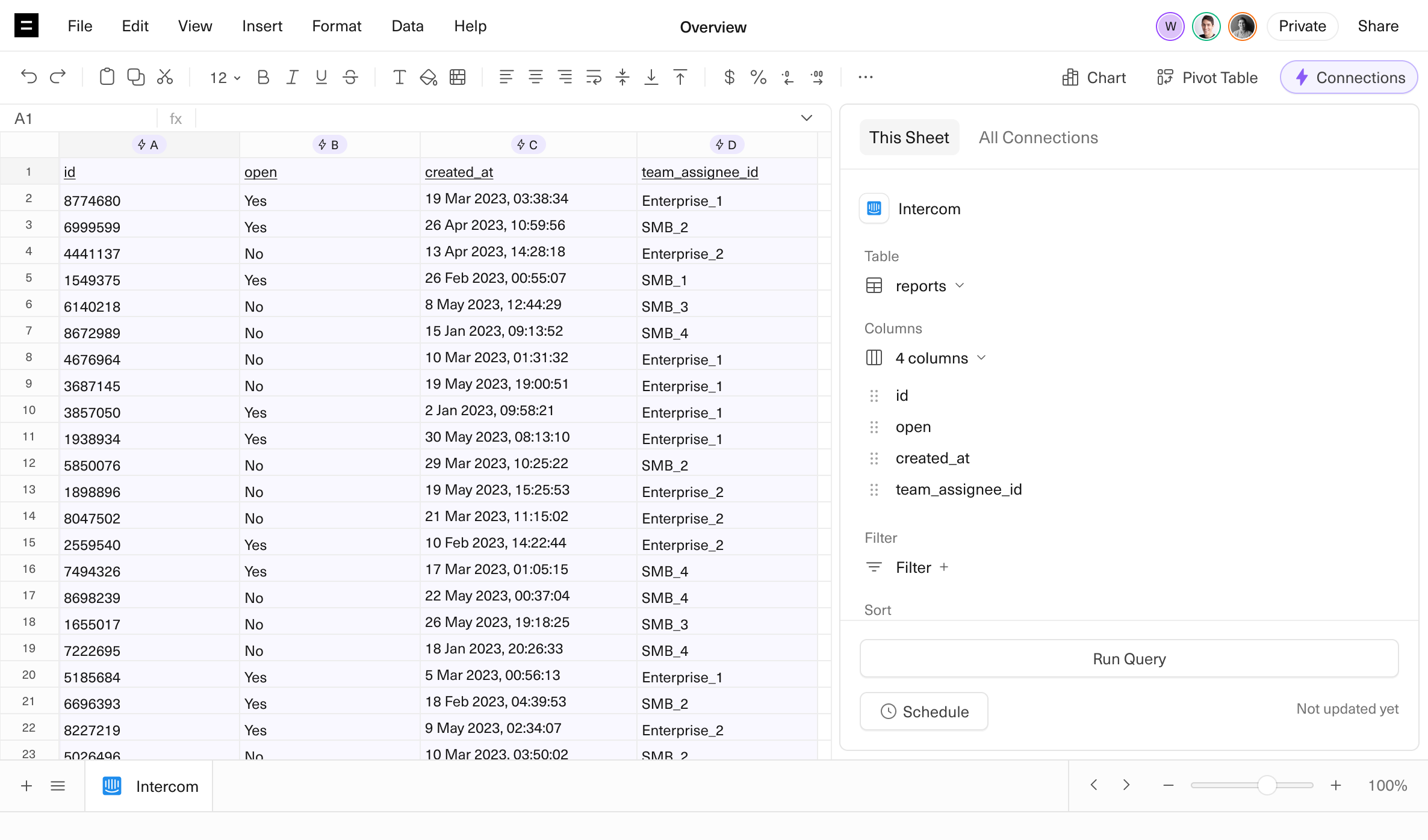Toggle bold formatting
Image resolution: width=1428 pixels, height=840 pixels.
[x=263, y=77]
